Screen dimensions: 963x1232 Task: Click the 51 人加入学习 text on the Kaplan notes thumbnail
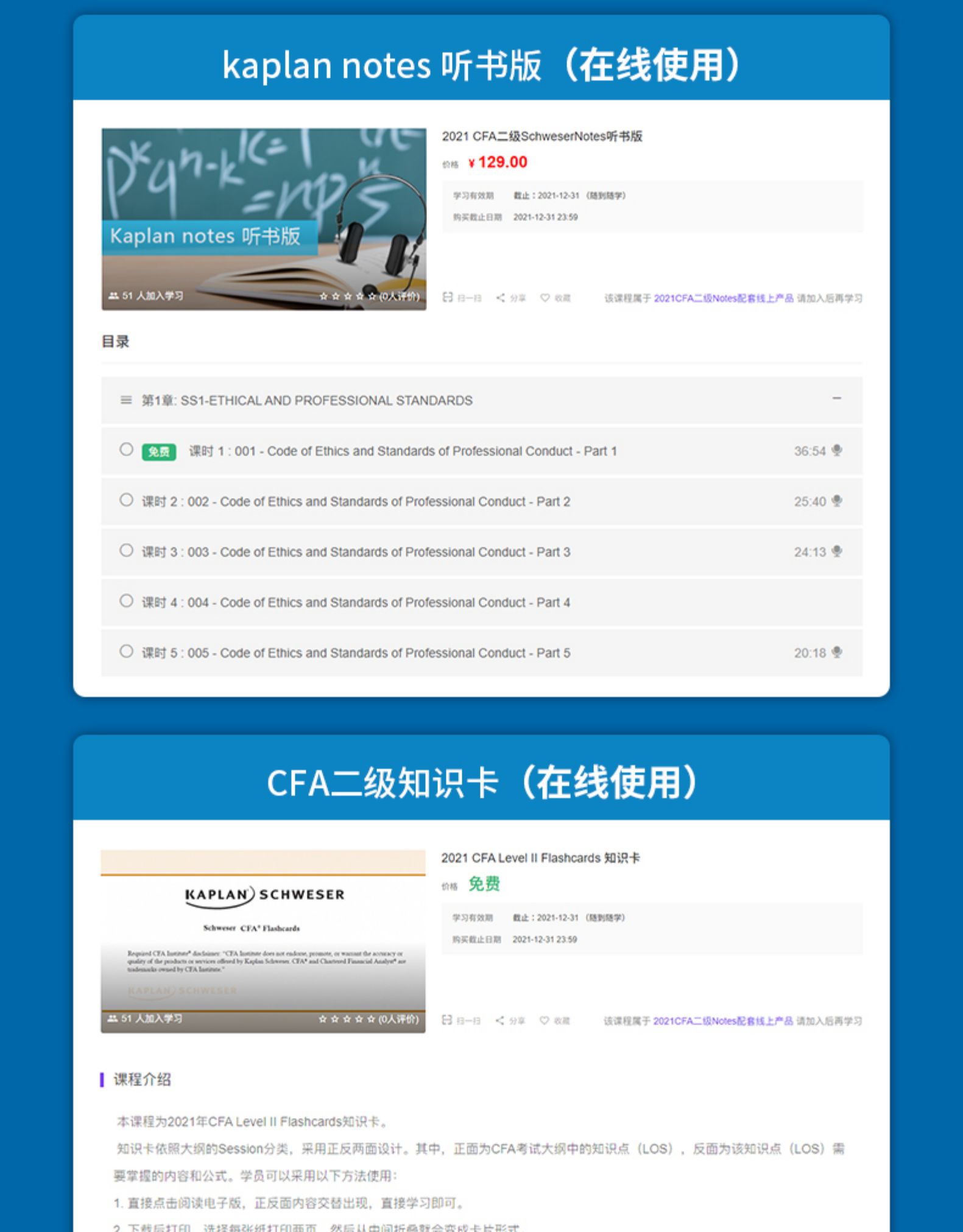point(152,296)
